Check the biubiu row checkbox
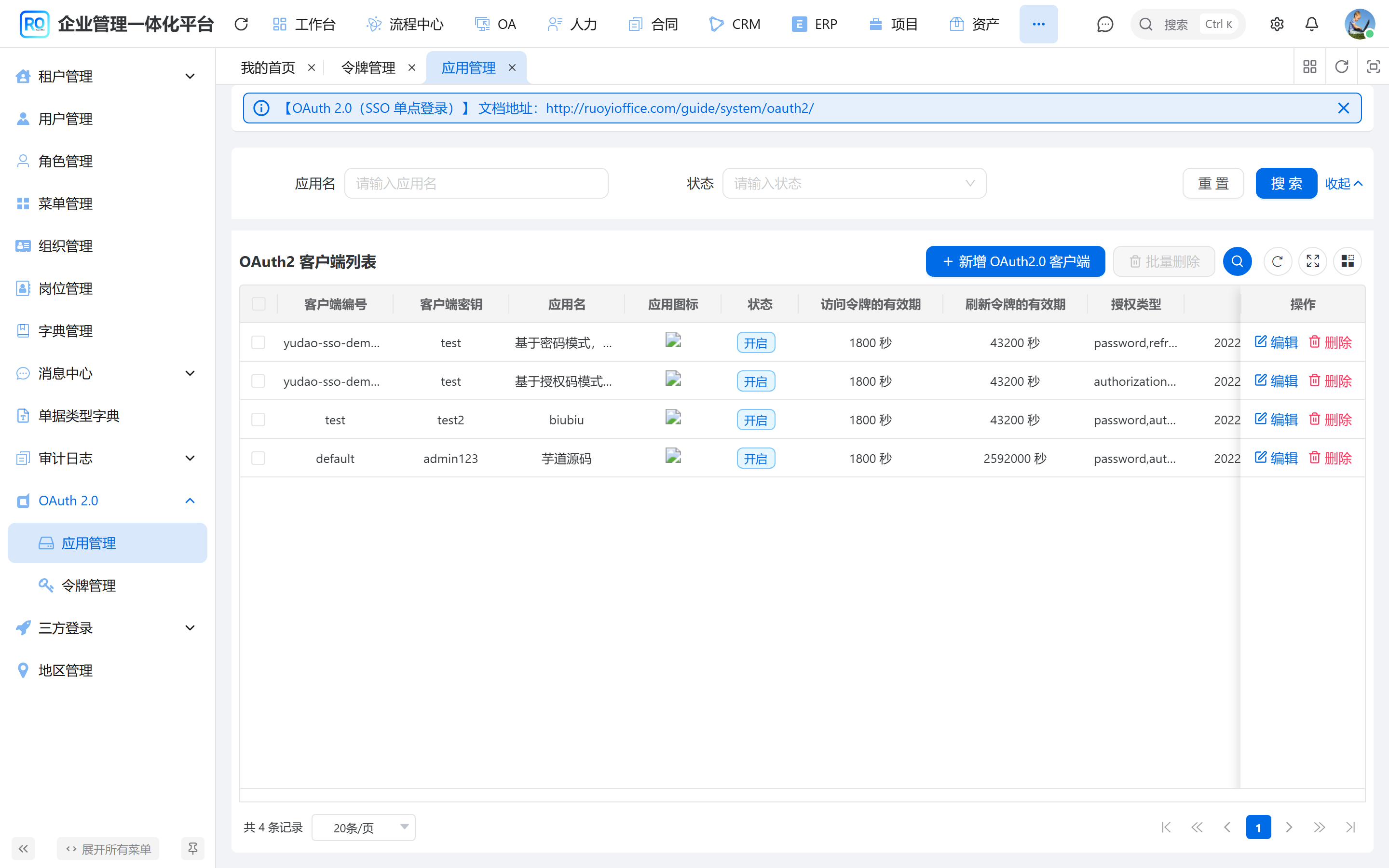1389x868 pixels. coord(259,419)
